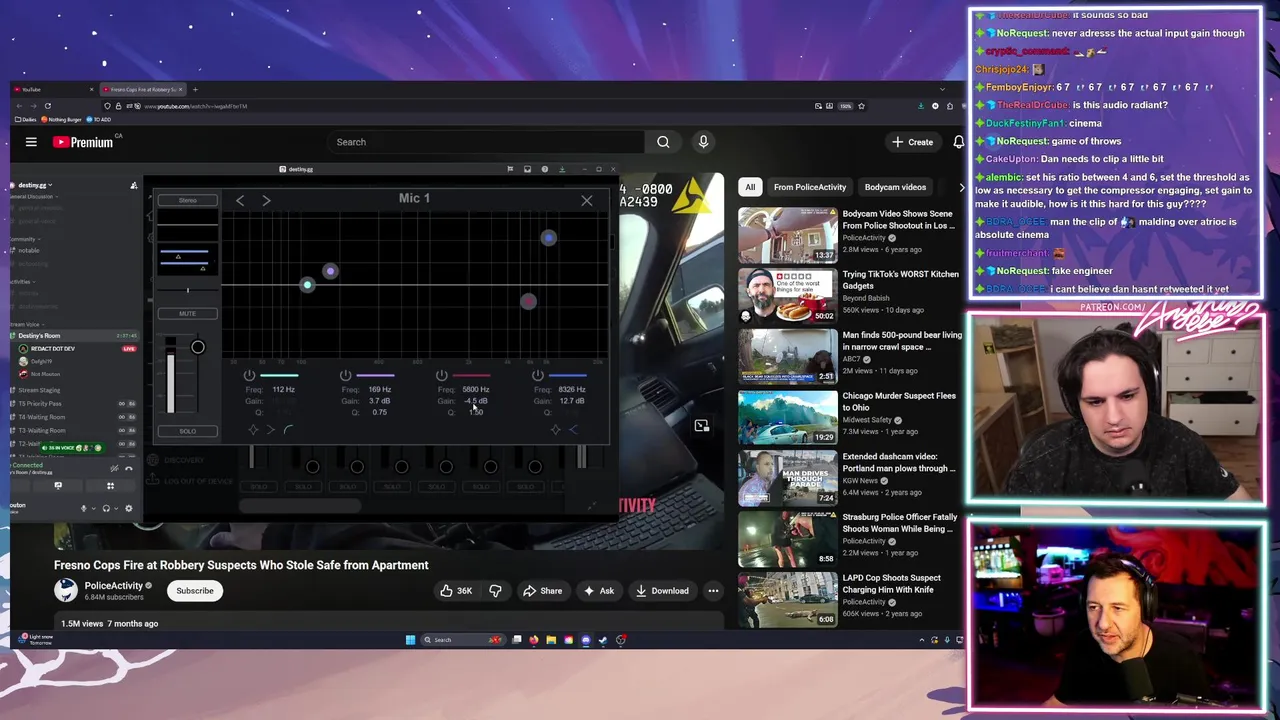
Task: Open the Dailies bookmark folder
Action: click(26, 120)
